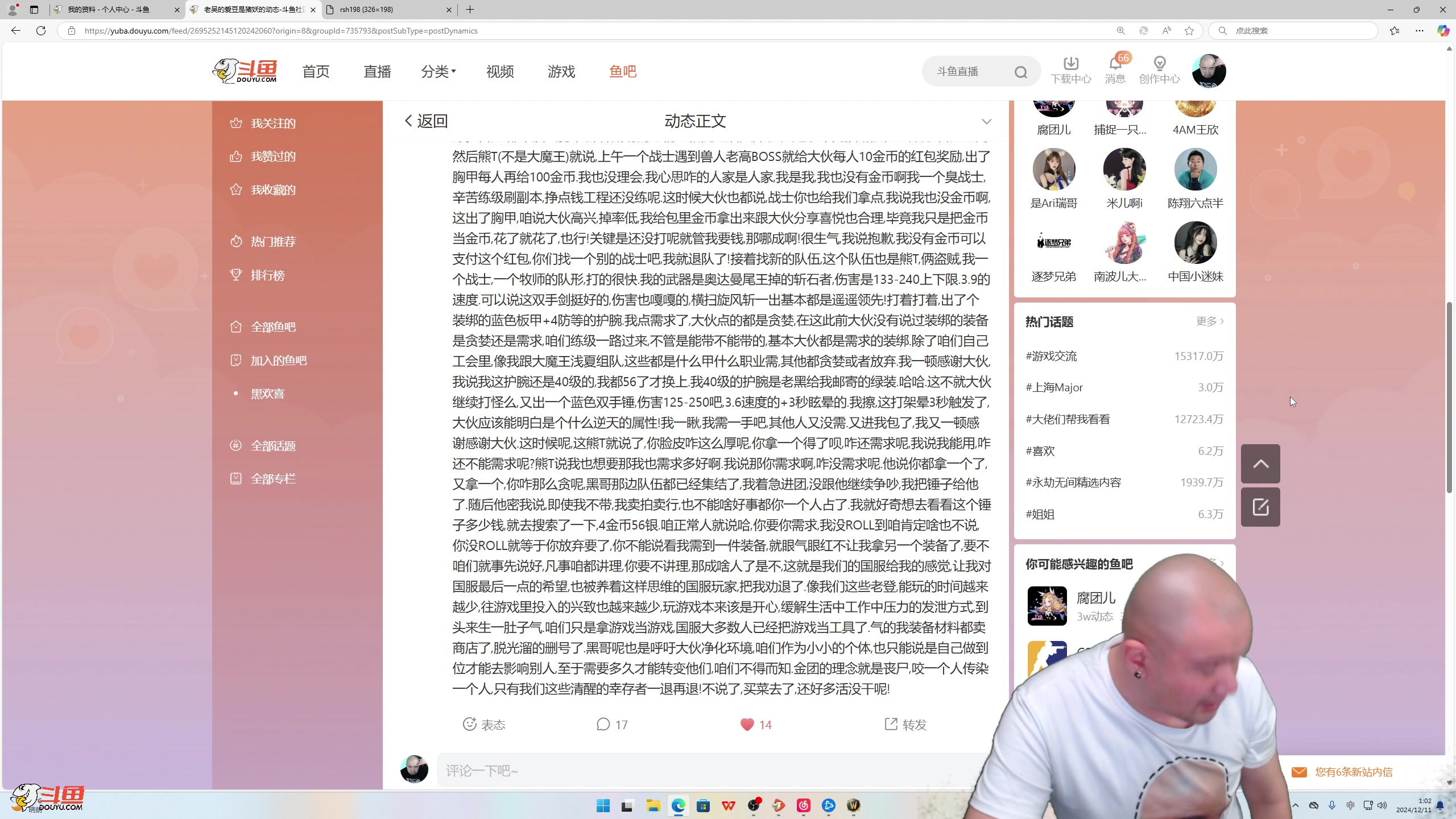1456x819 pixels.
Task: Open the #上海Major topic
Action: 1054,387
